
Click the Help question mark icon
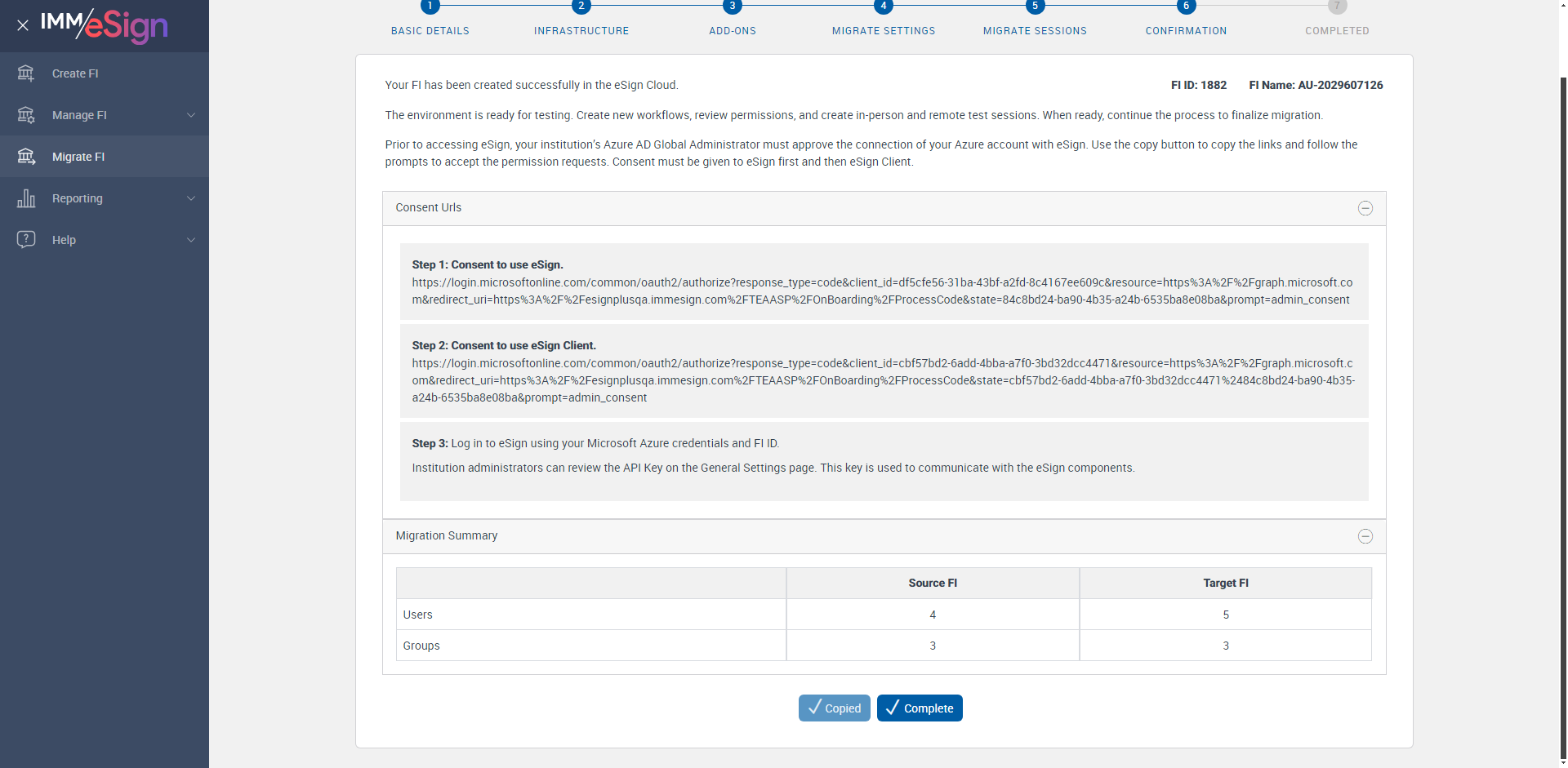(26, 240)
